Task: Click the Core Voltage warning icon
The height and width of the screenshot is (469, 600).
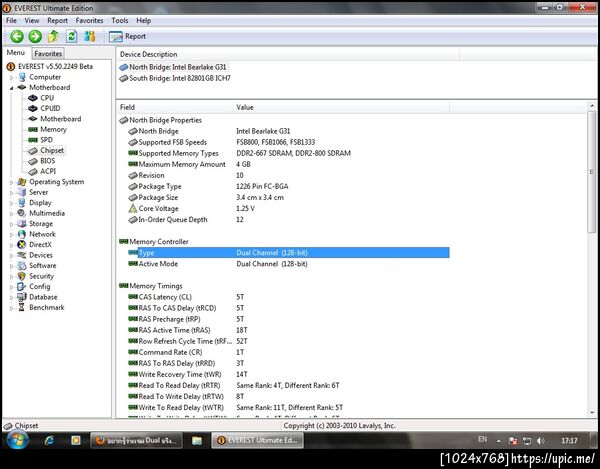Action: (x=133, y=209)
